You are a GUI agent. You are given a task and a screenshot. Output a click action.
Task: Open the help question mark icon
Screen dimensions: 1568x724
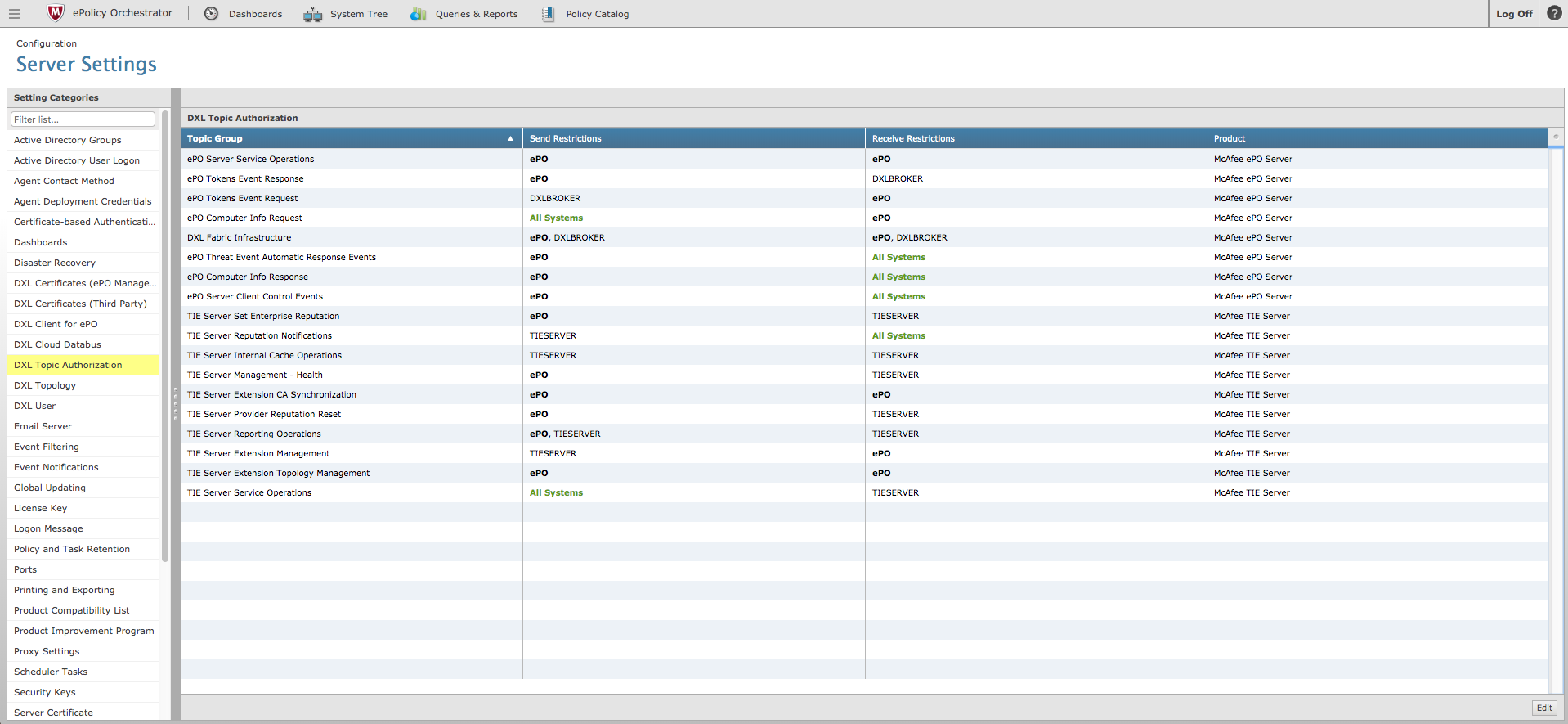point(1554,13)
